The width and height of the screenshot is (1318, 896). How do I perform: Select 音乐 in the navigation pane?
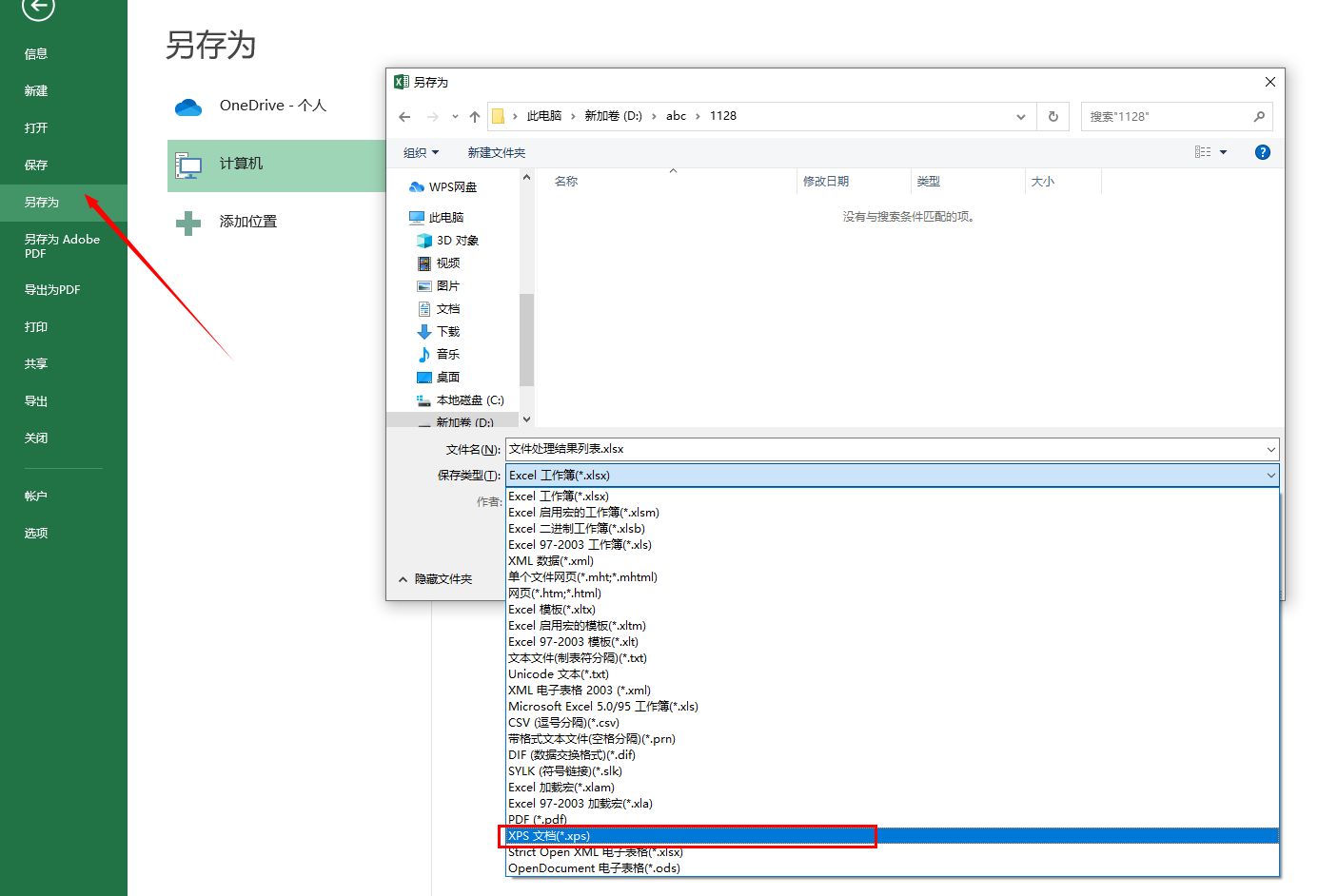tap(447, 354)
